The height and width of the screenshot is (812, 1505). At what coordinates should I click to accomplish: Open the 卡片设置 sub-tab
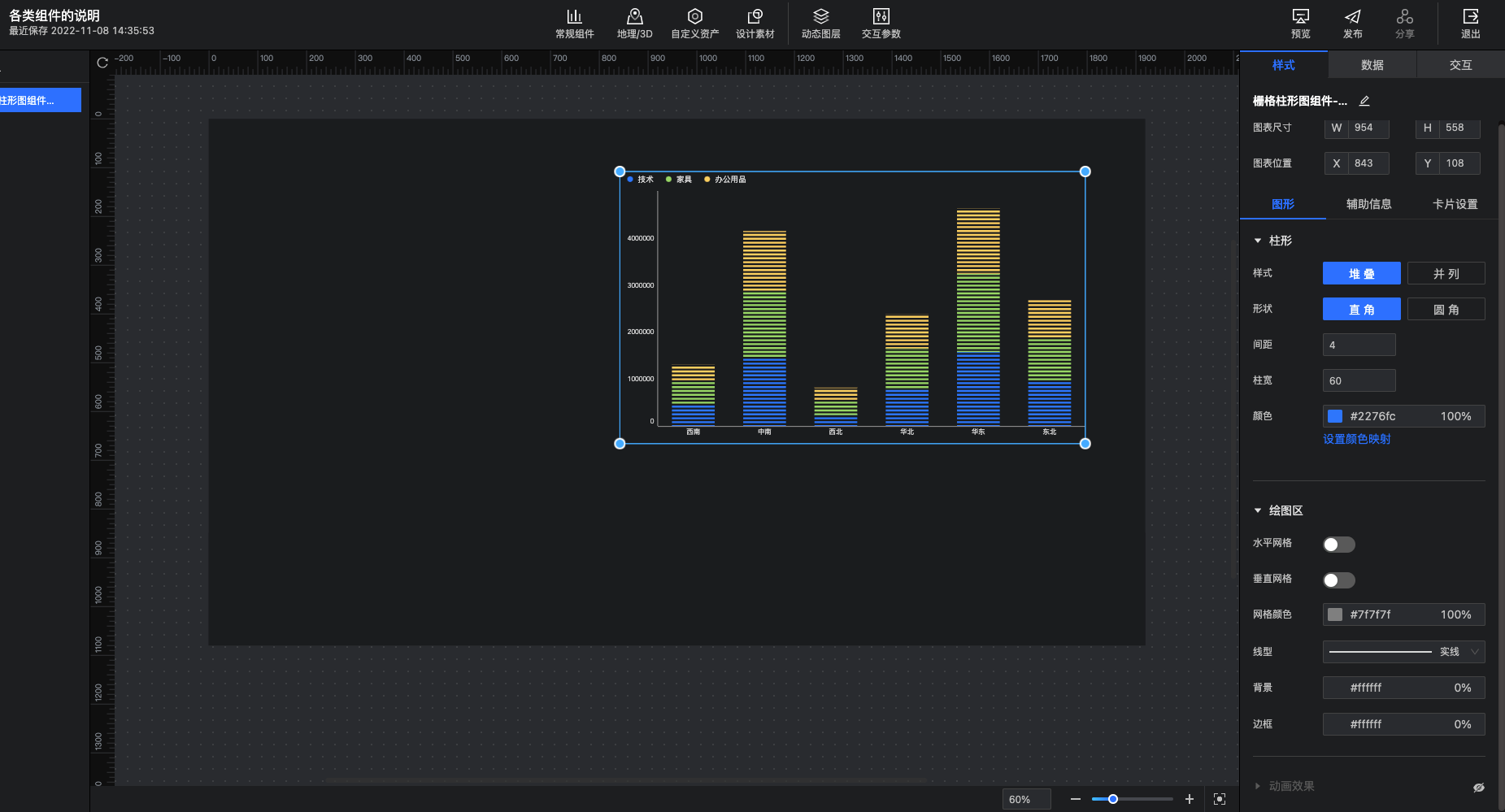pyautogui.click(x=1455, y=204)
